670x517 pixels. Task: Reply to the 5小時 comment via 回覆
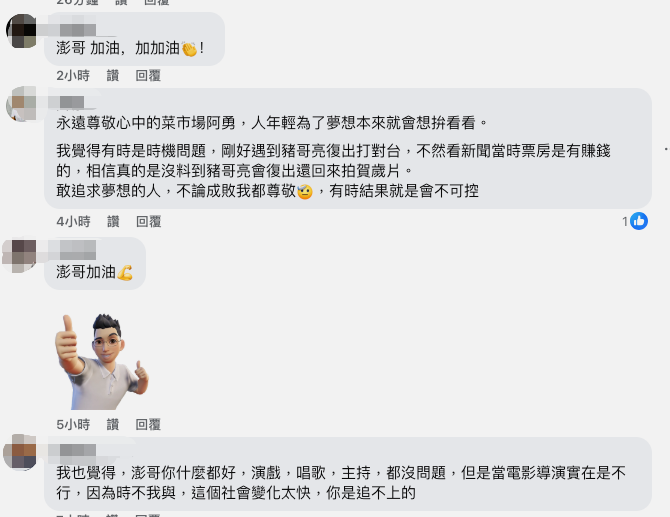tap(148, 424)
